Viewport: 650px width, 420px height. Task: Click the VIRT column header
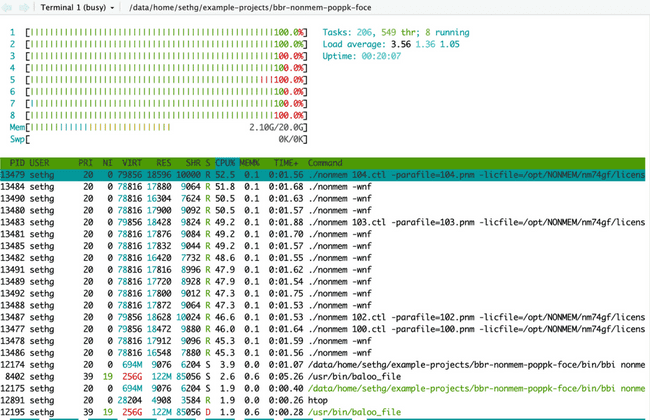[132, 163]
